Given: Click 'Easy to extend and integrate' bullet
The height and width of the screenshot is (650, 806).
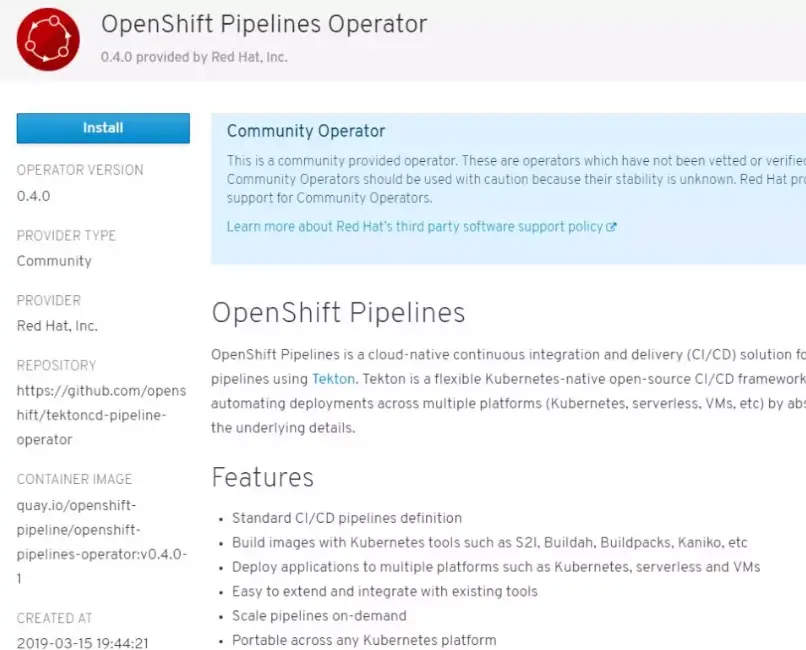Looking at the screenshot, I should [x=384, y=591].
